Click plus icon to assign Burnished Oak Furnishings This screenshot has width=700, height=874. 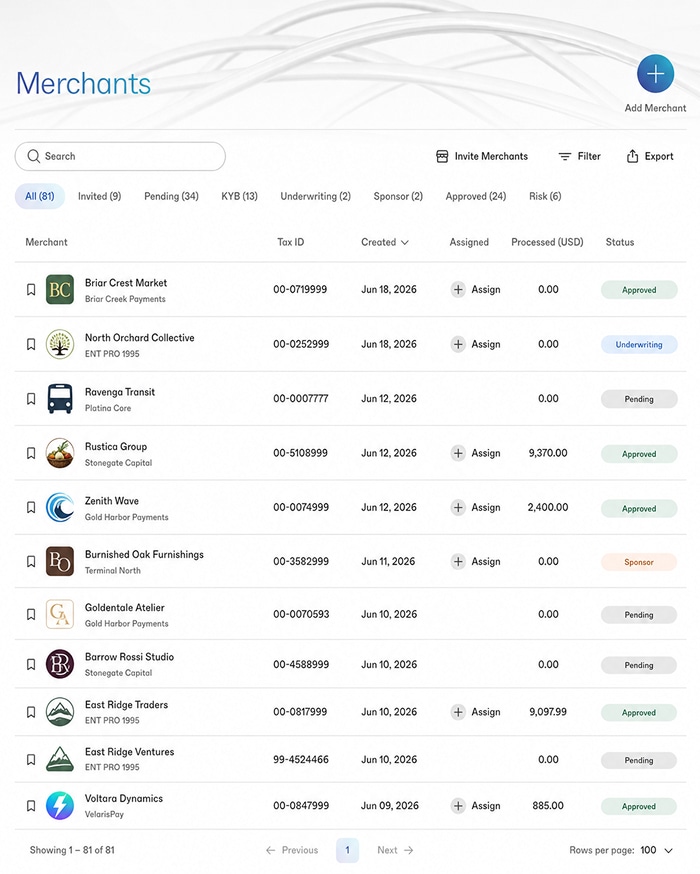tap(458, 561)
